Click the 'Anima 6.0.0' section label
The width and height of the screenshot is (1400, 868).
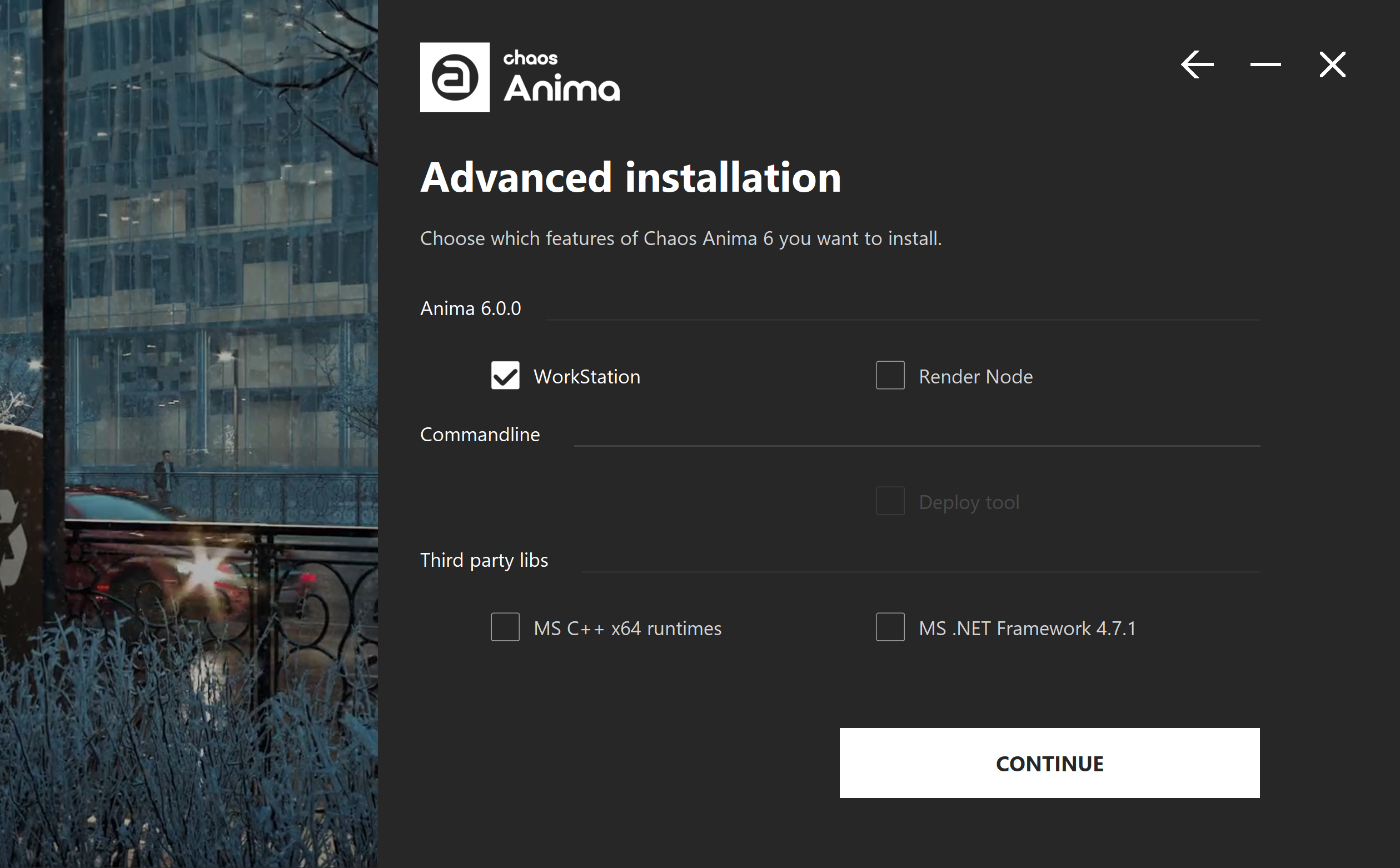click(471, 308)
